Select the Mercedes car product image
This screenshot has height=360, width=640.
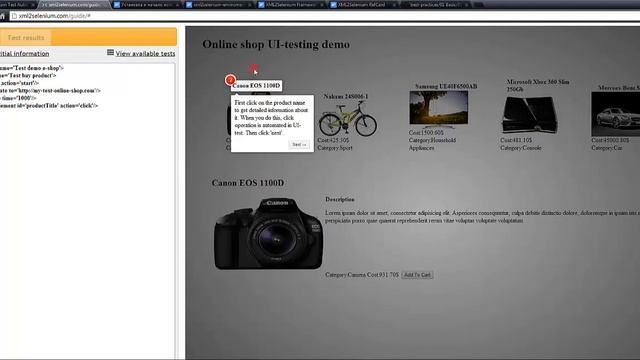616,114
